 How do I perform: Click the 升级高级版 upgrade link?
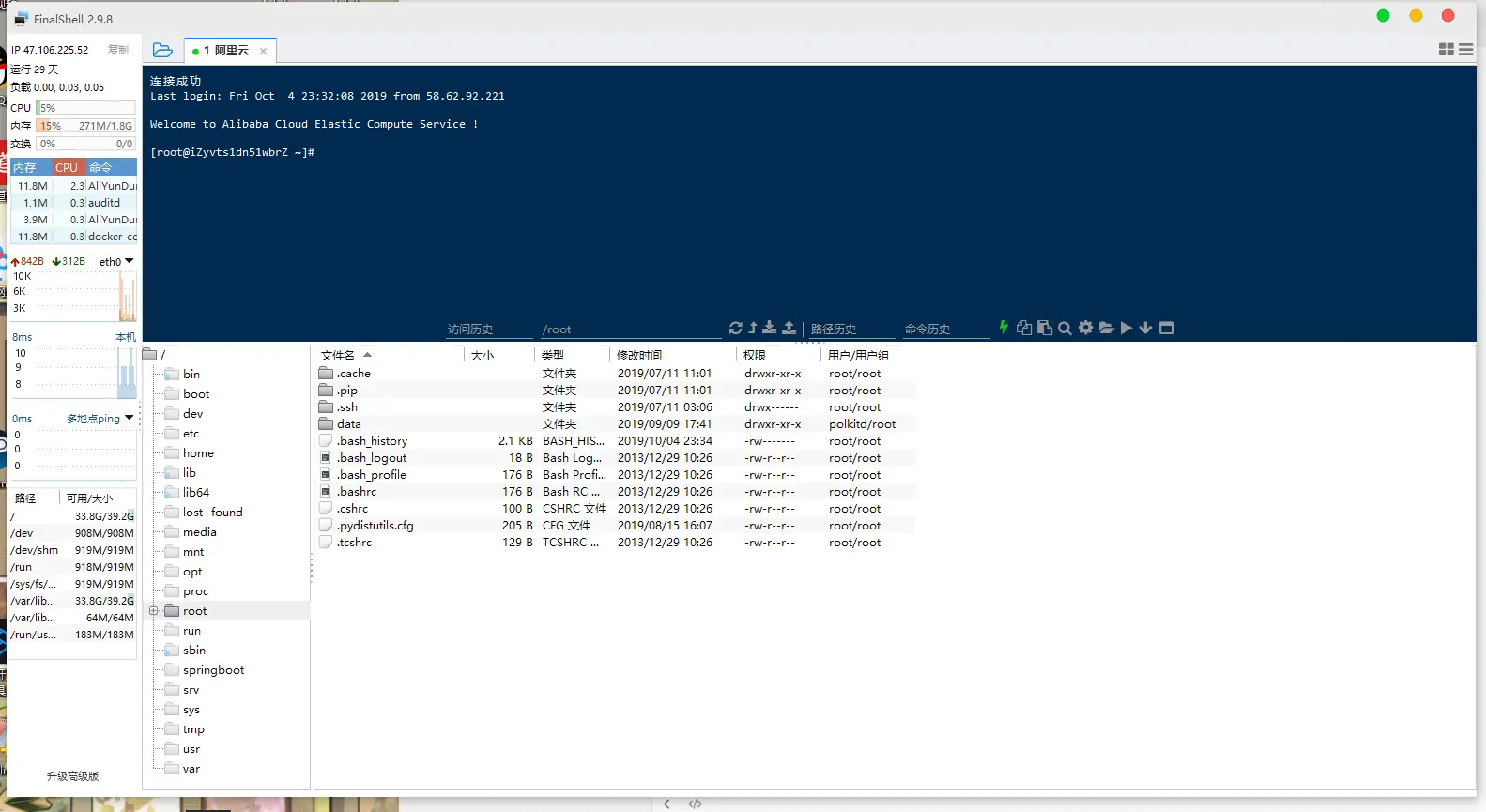tap(72, 776)
